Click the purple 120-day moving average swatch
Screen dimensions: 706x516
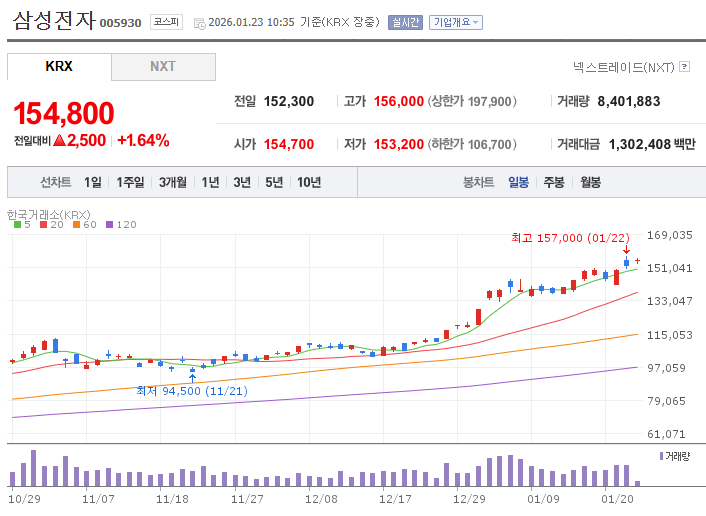click(x=109, y=224)
